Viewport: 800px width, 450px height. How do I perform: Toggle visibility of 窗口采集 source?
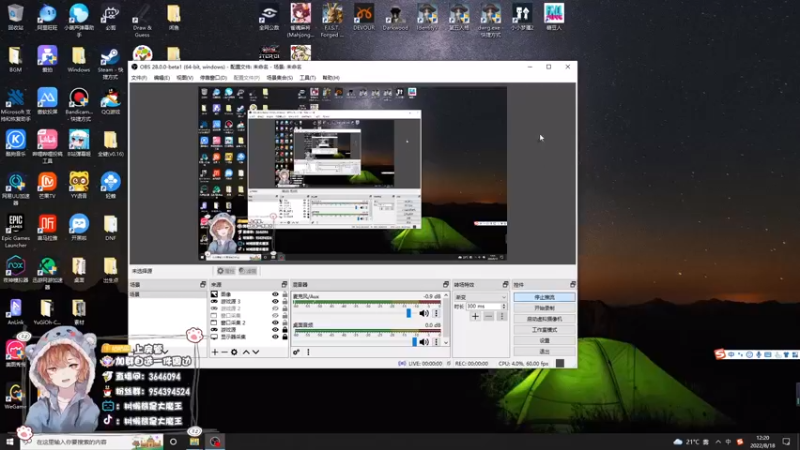[x=276, y=316]
